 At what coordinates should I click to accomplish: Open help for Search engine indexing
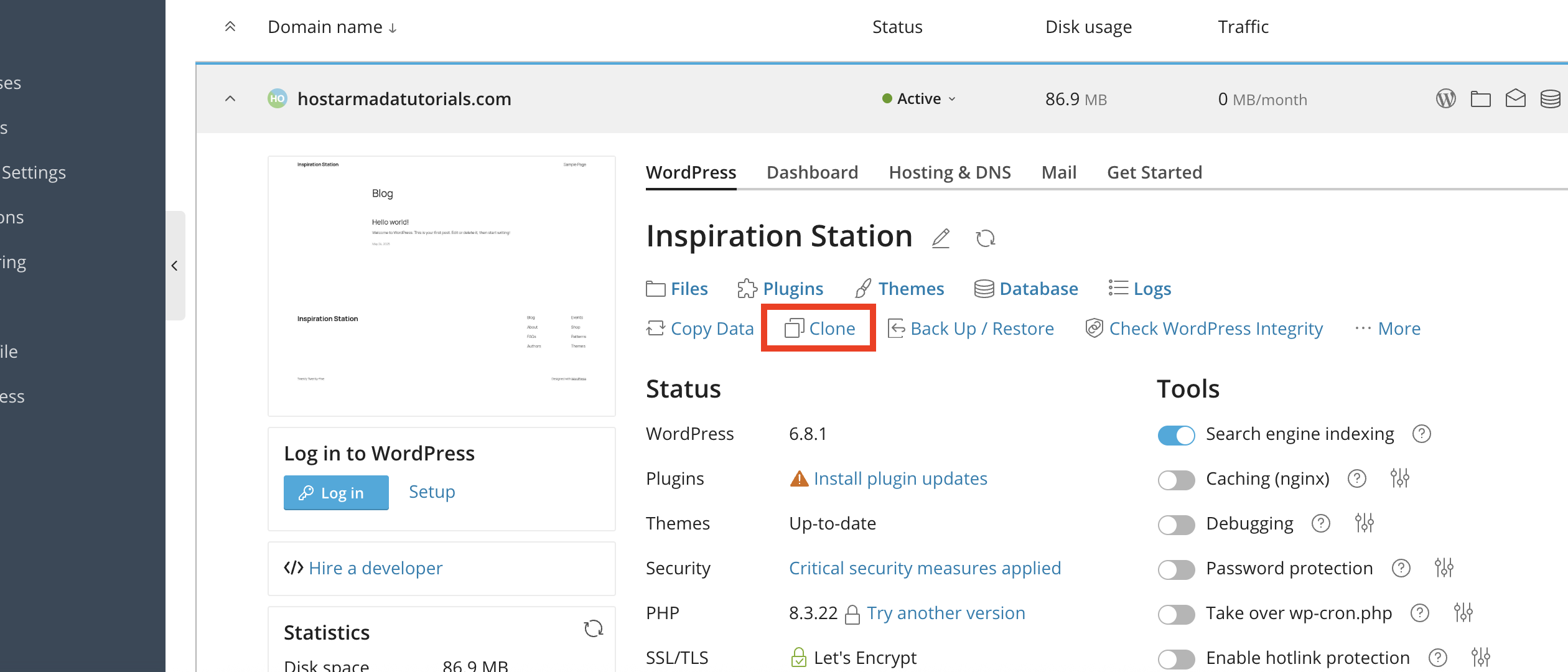(x=1422, y=434)
